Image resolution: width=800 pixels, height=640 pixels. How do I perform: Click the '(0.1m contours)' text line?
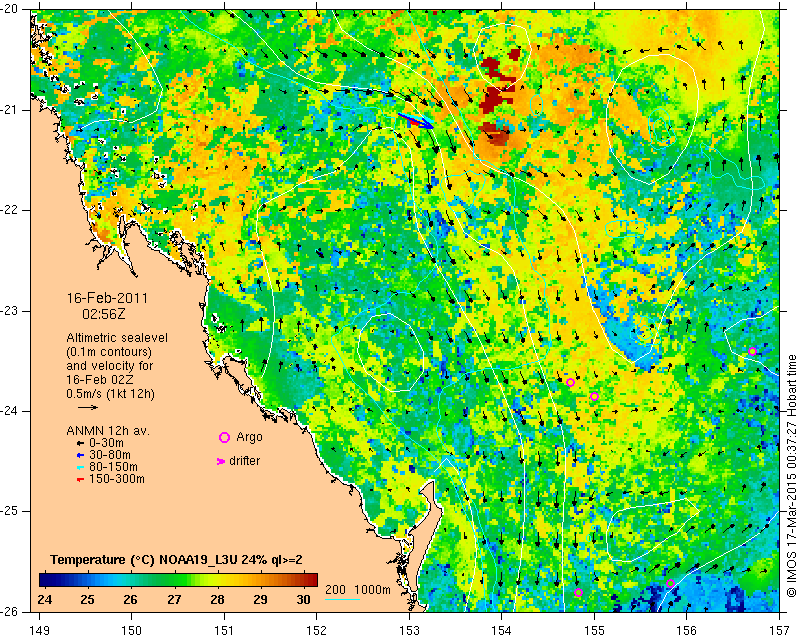pos(109,352)
